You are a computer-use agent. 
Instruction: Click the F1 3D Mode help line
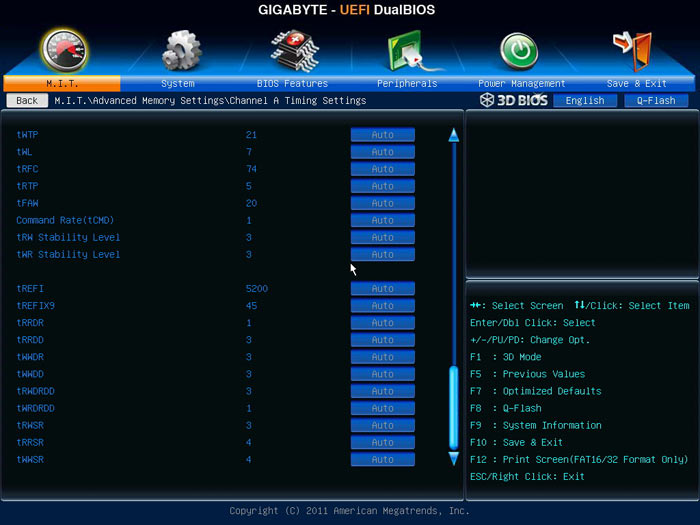click(x=506, y=357)
